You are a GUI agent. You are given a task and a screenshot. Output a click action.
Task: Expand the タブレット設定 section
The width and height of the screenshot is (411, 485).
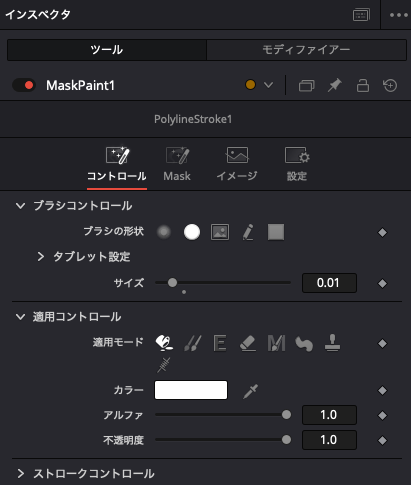[x=41, y=257]
